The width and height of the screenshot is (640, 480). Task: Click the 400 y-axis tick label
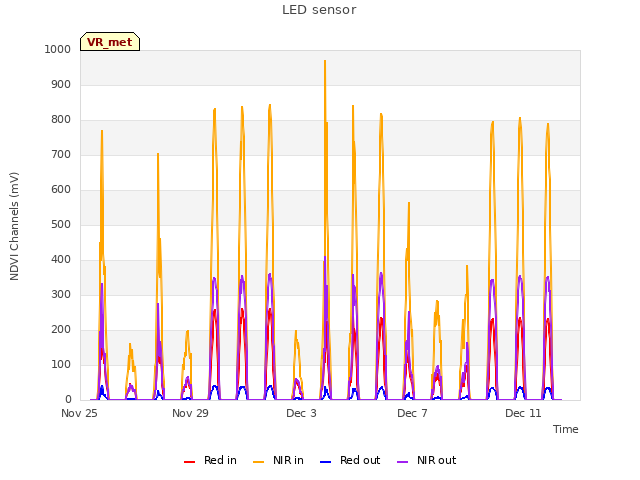61,260
